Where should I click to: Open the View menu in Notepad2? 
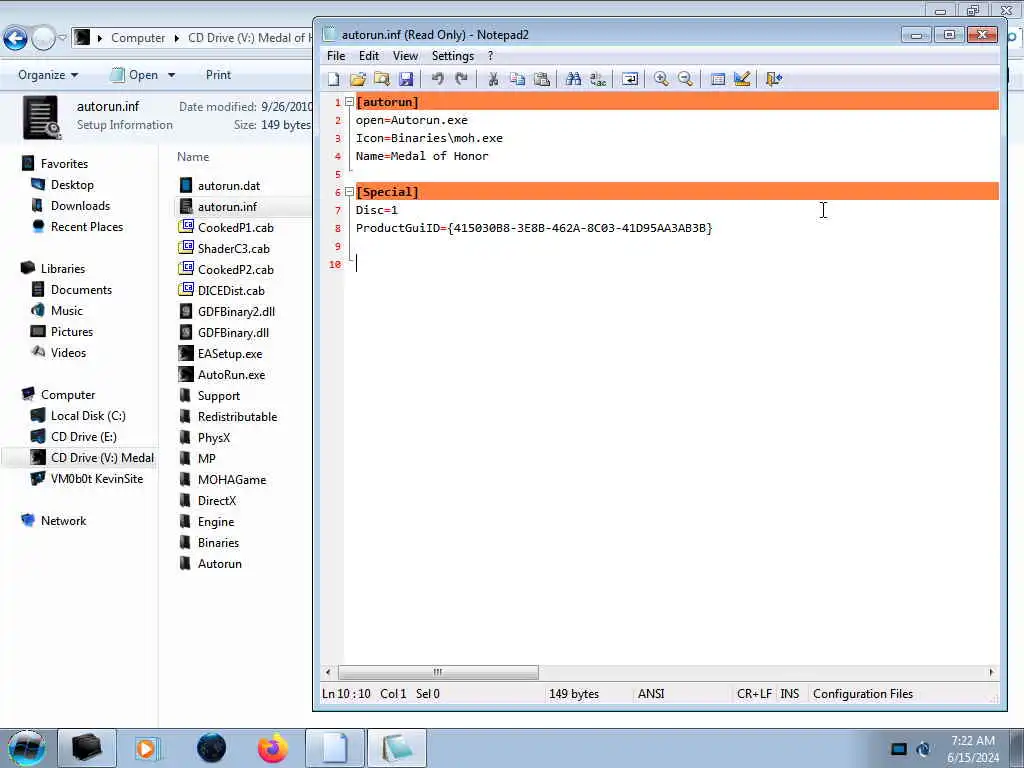coord(405,56)
